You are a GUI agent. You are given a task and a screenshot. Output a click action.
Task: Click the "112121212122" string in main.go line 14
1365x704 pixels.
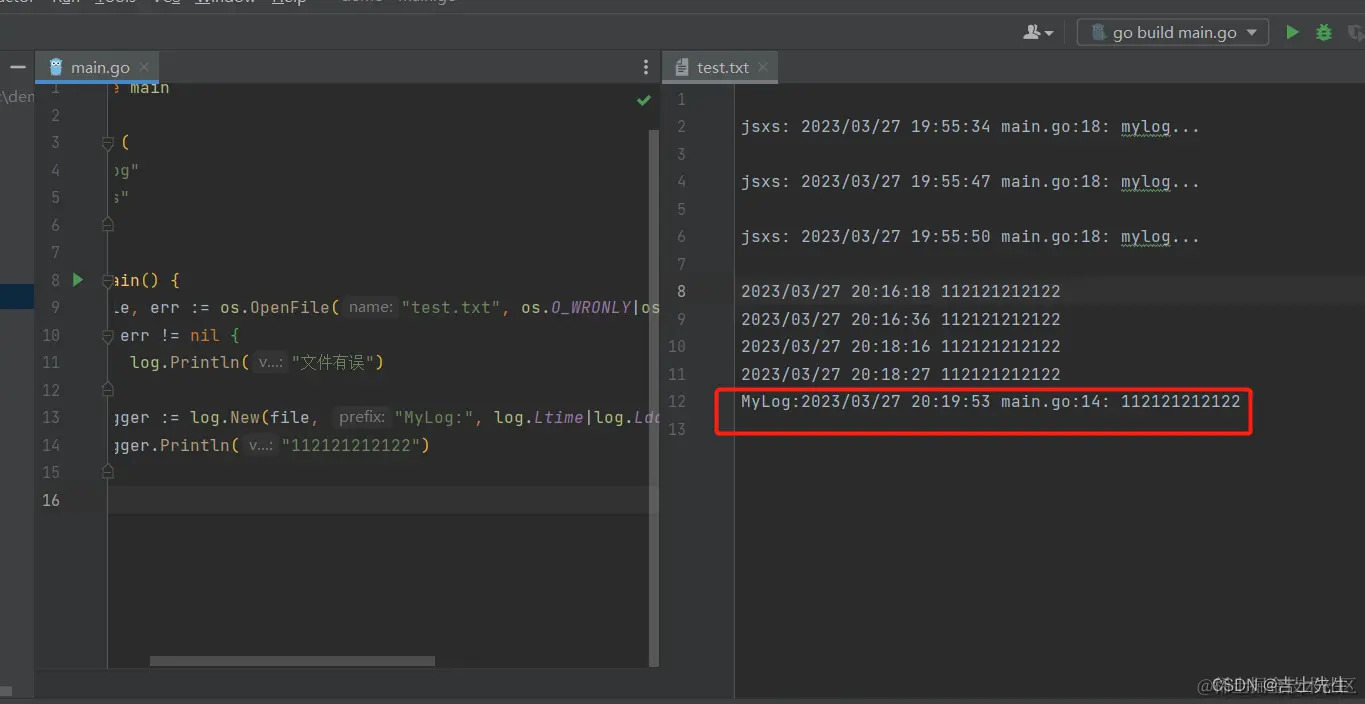click(x=350, y=445)
